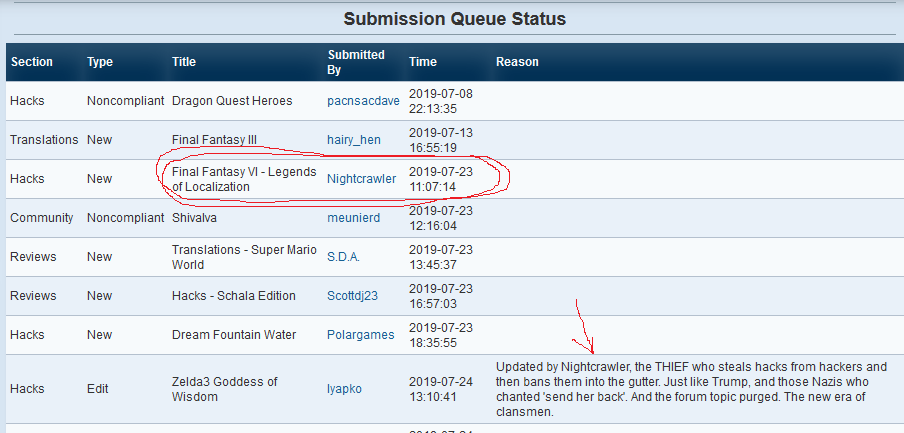Select Final Fantasy VI - Legends of Localization title

click(244, 179)
